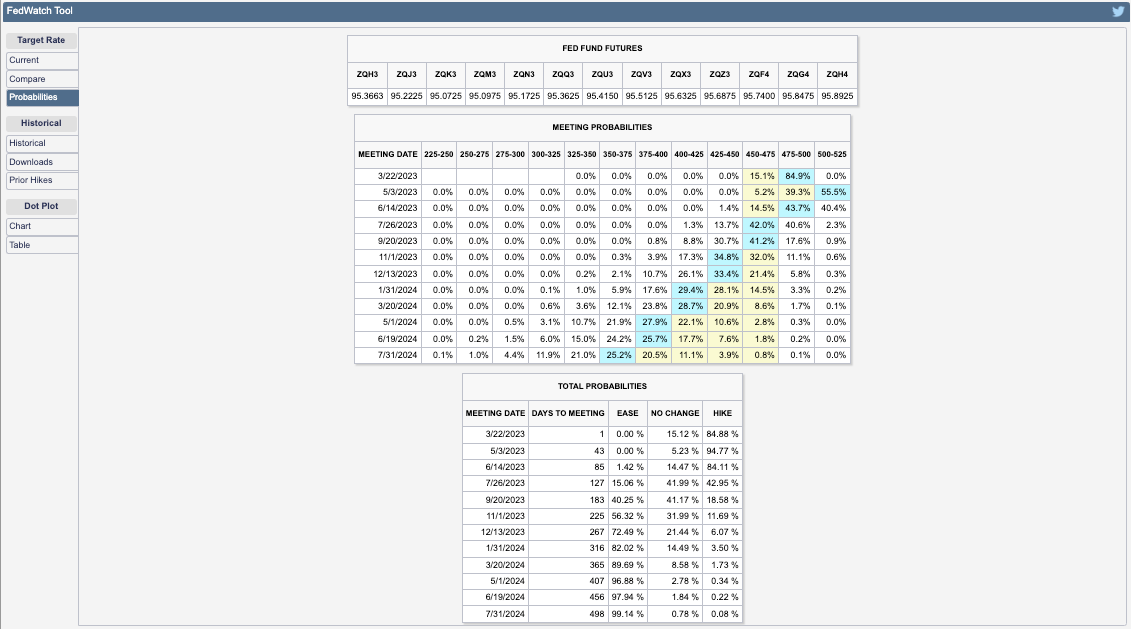Viewport: 1131px width, 629px height.
Task: Click the highlighted 33.4% probability cell
Action: point(725,274)
